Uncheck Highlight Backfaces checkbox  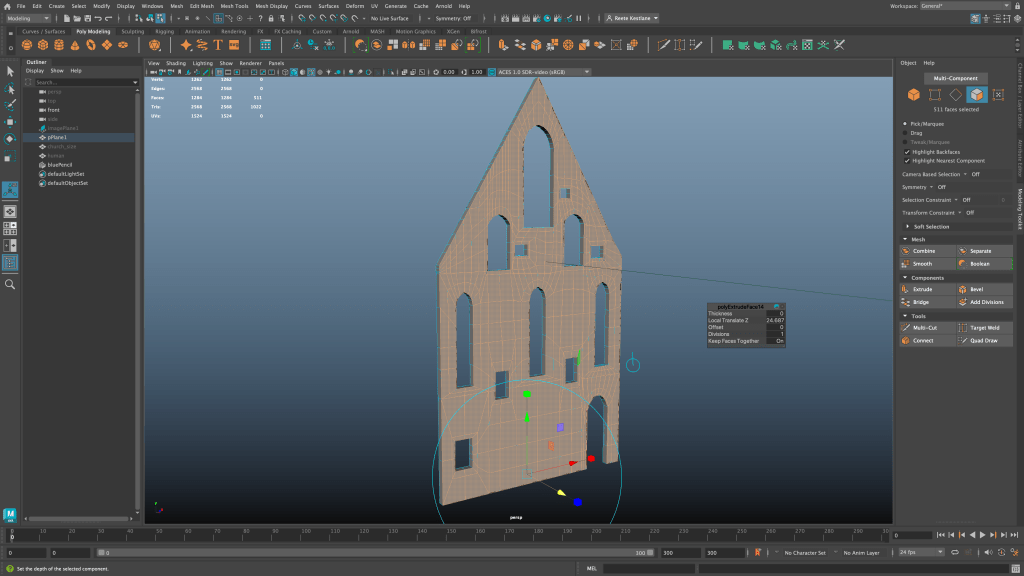[x=906, y=152]
